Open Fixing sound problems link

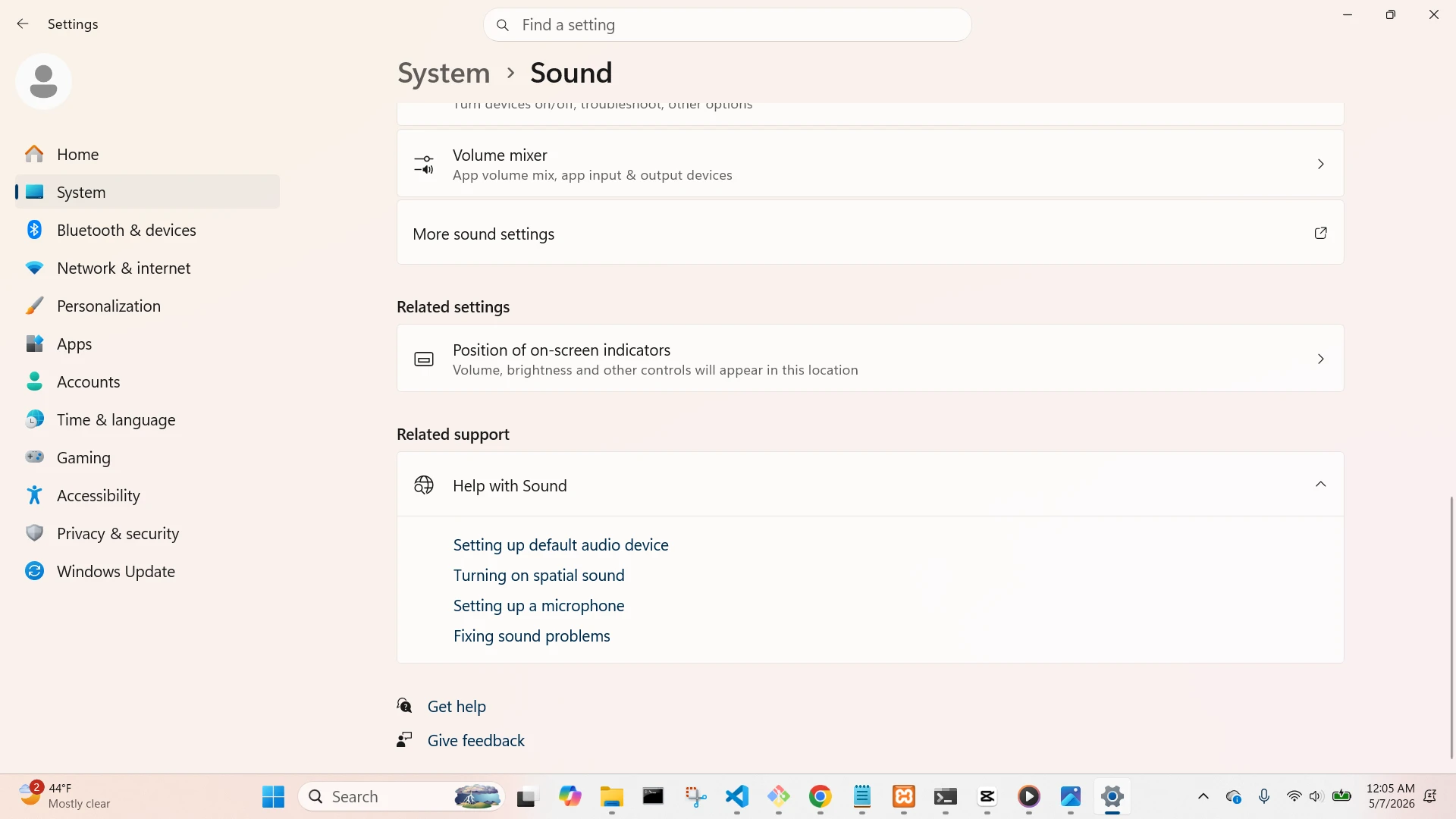point(532,636)
